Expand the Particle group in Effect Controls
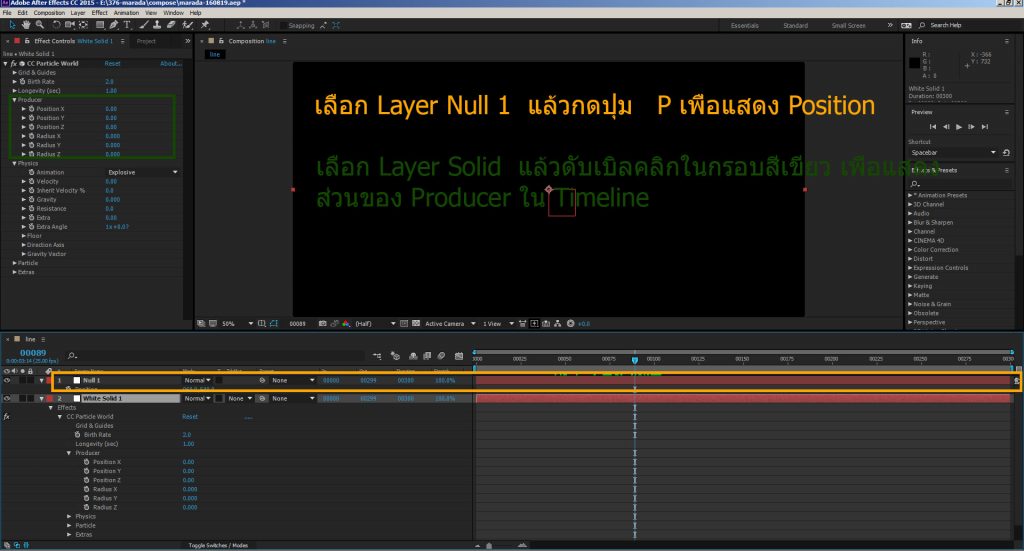The height and width of the screenshot is (551, 1024). click(15, 263)
